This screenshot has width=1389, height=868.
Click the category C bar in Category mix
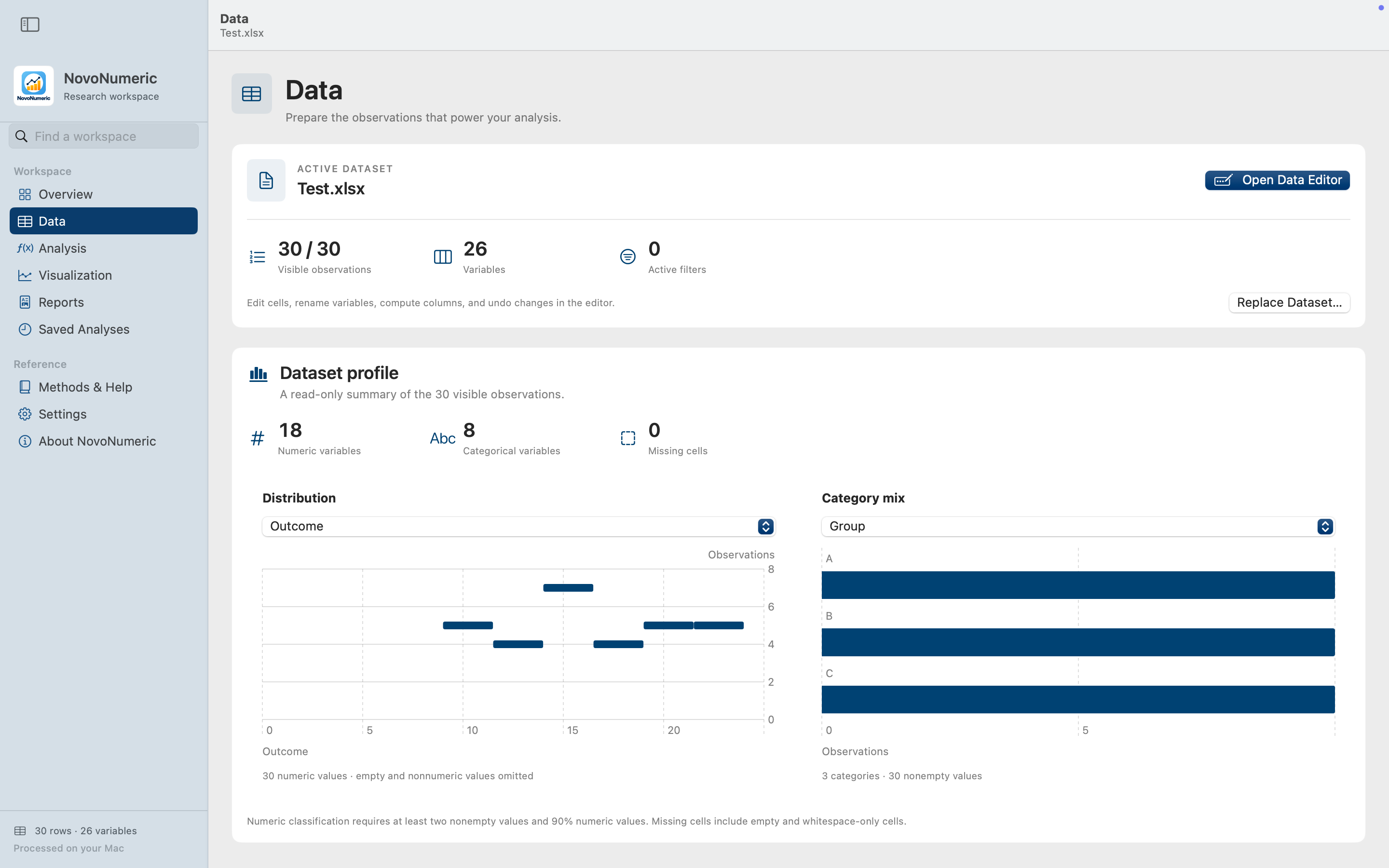[1078, 700]
